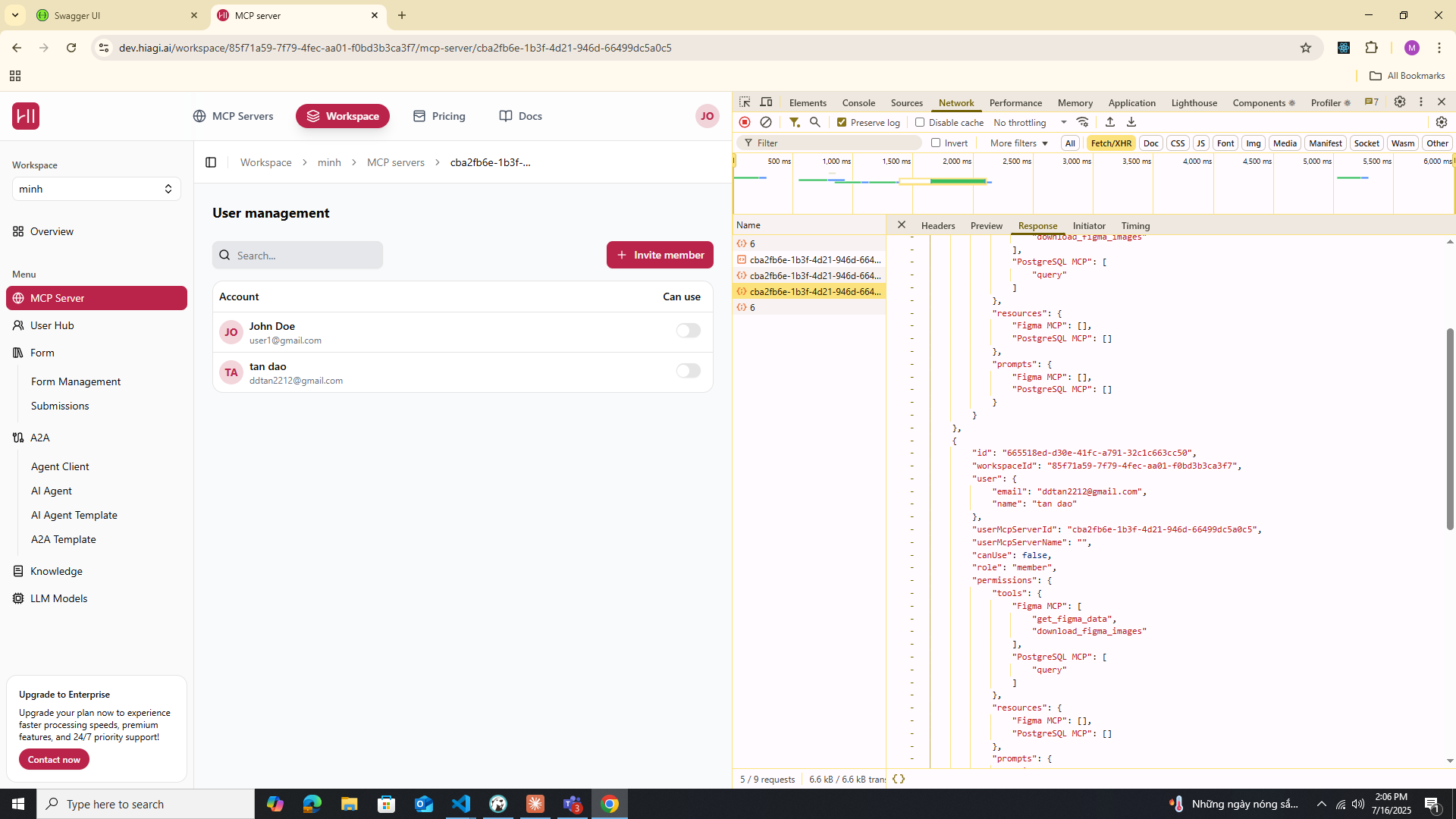Image resolution: width=1456 pixels, height=819 pixels.
Task: Enable Can use toggle for John Doe
Action: pyautogui.click(x=688, y=331)
